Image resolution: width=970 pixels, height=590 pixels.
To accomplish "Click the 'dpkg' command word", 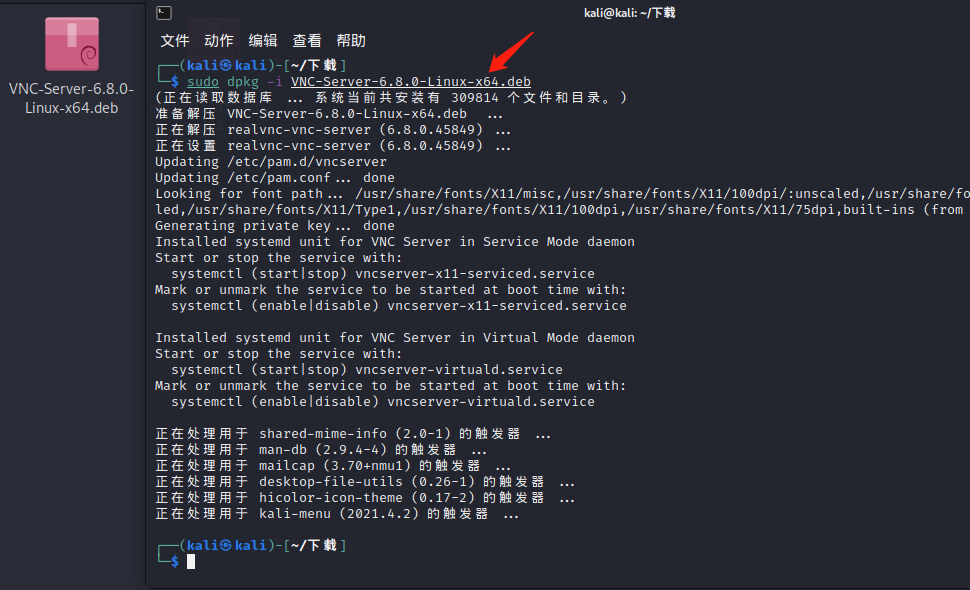I will [x=242, y=82].
